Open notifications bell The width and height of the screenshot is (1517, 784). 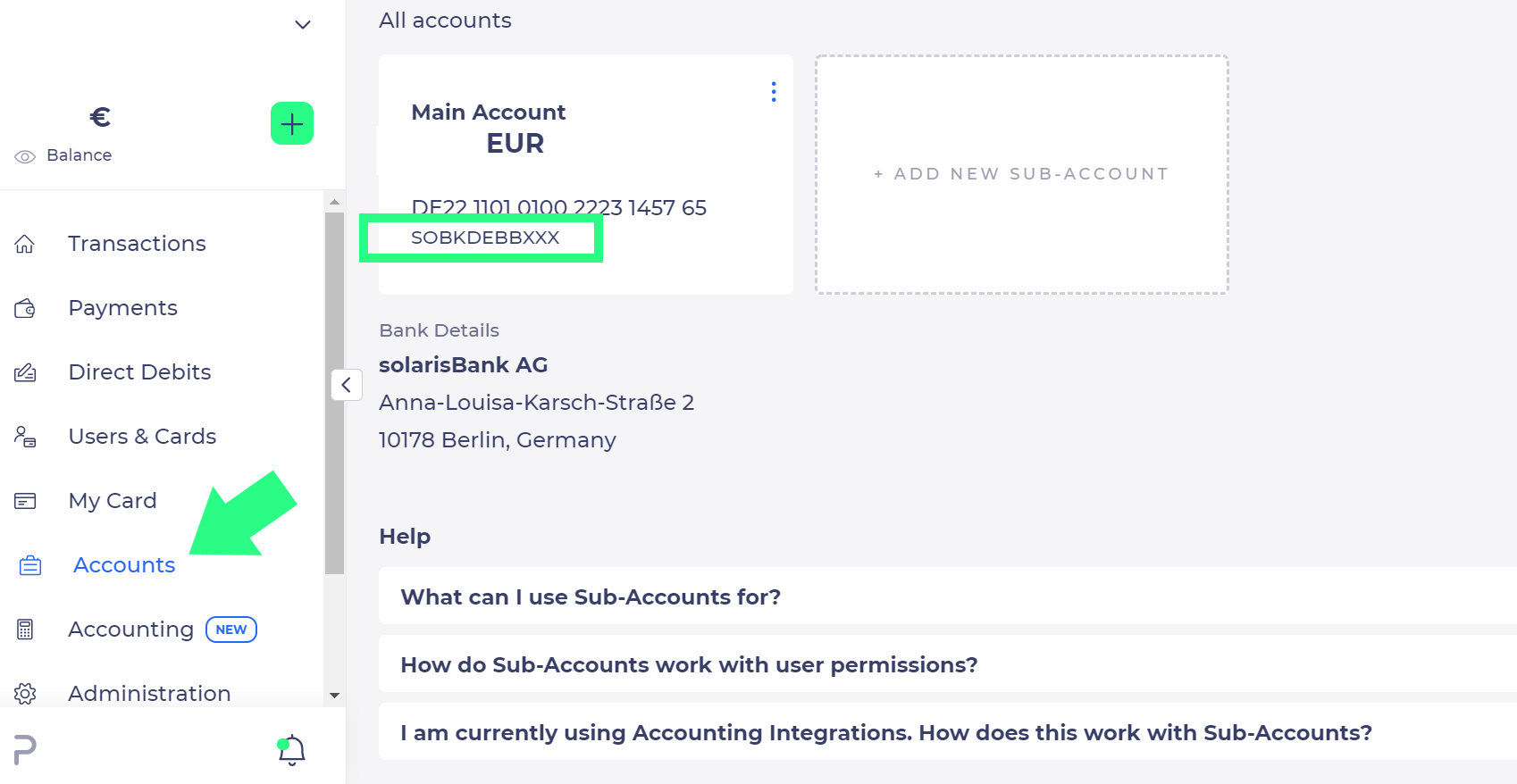[x=292, y=750]
